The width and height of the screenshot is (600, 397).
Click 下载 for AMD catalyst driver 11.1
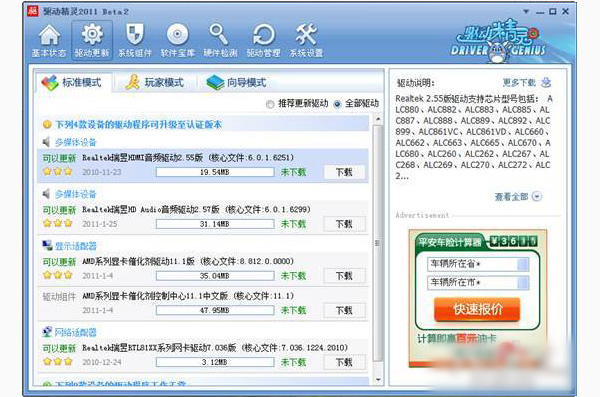(x=344, y=276)
